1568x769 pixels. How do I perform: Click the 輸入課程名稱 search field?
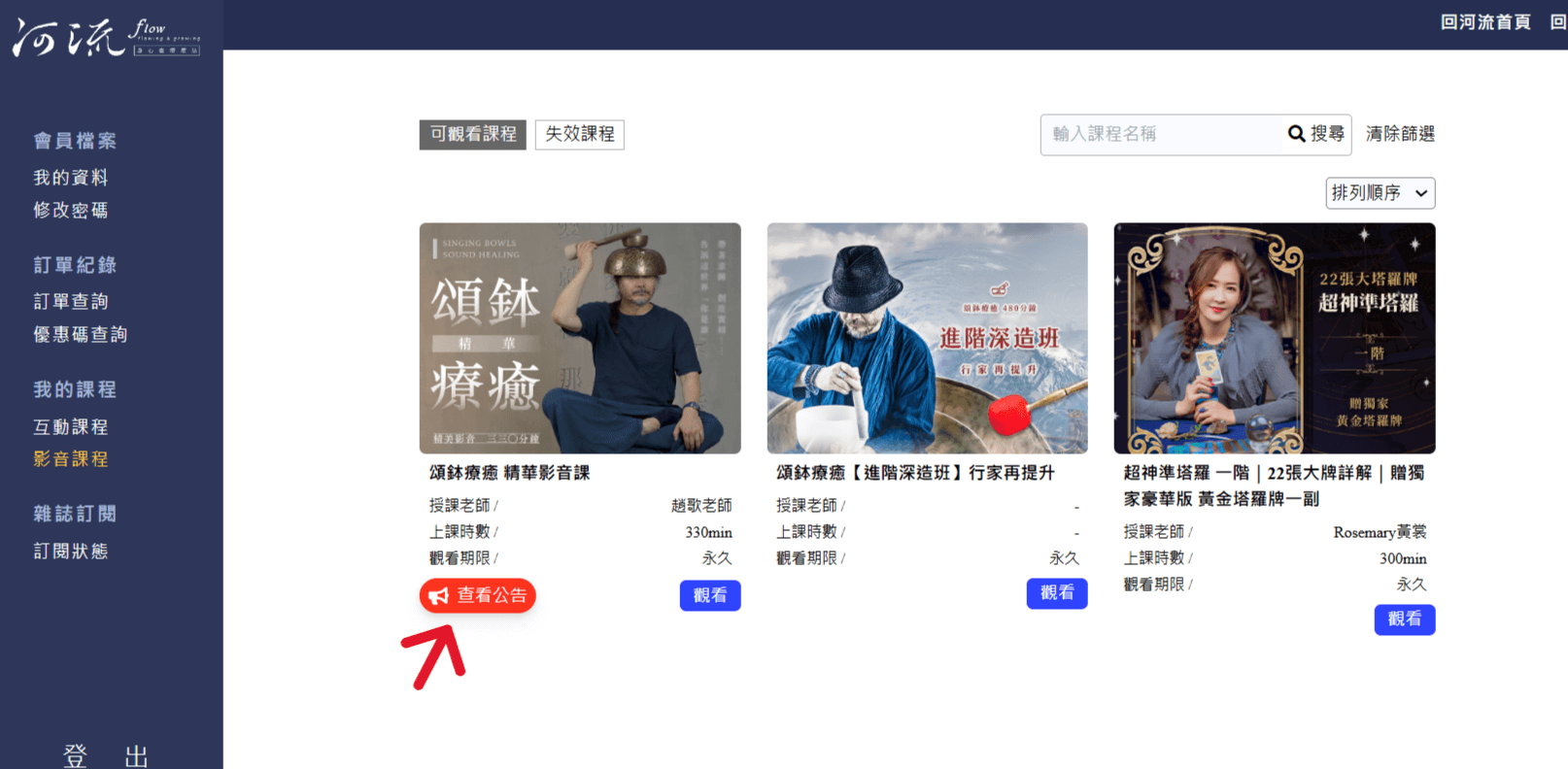tap(1162, 134)
